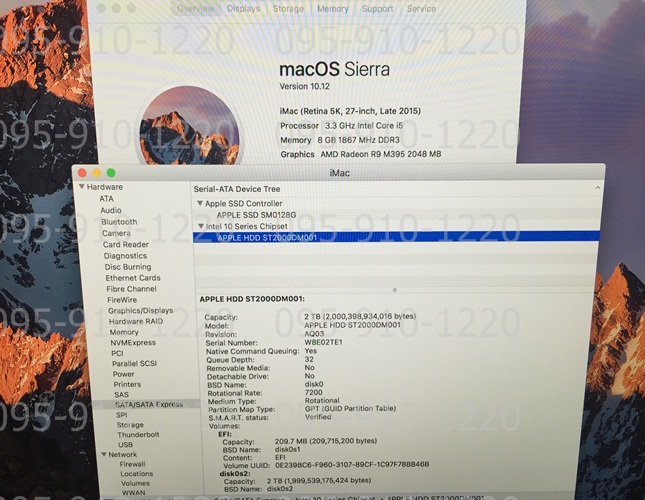The width and height of the screenshot is (645, 500).
Task: Select Hardware RAID in the sidebar
Action: pyautogui.click(x=136, y=321)
